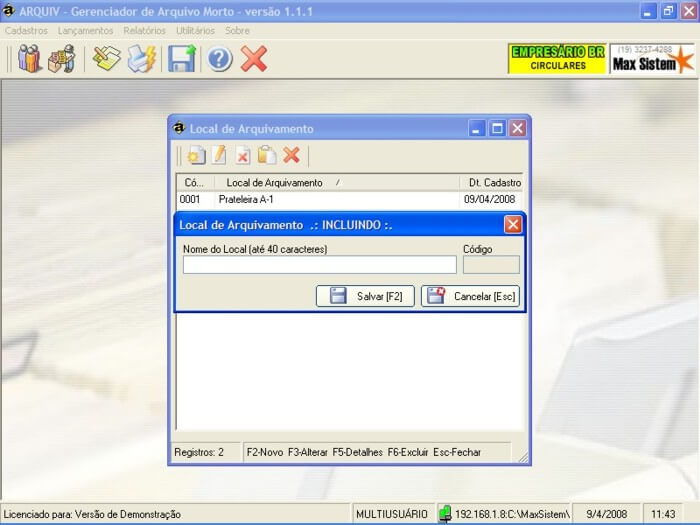This screenshot has width=700, height=525.
Task: Sort by Dt. Cadastro column header
Action: [x=491, y=183]
